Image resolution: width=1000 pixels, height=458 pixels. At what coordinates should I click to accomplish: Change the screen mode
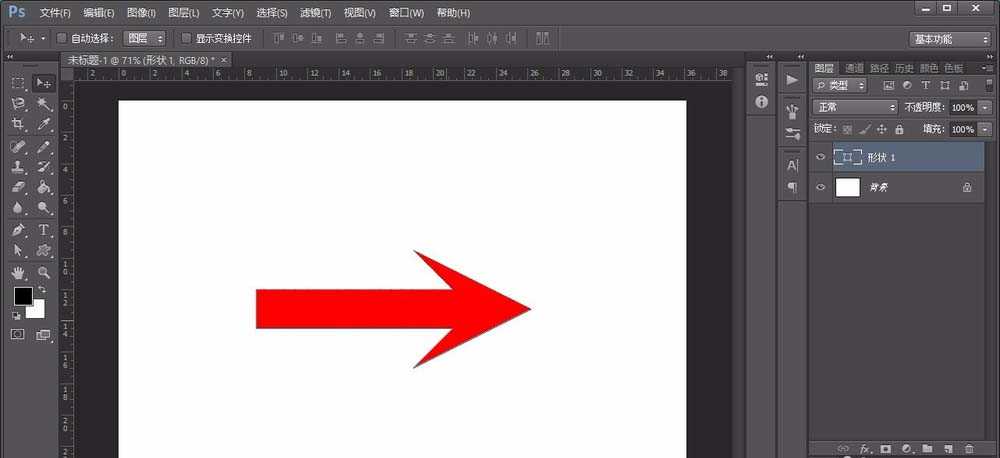tap(43, 334)
